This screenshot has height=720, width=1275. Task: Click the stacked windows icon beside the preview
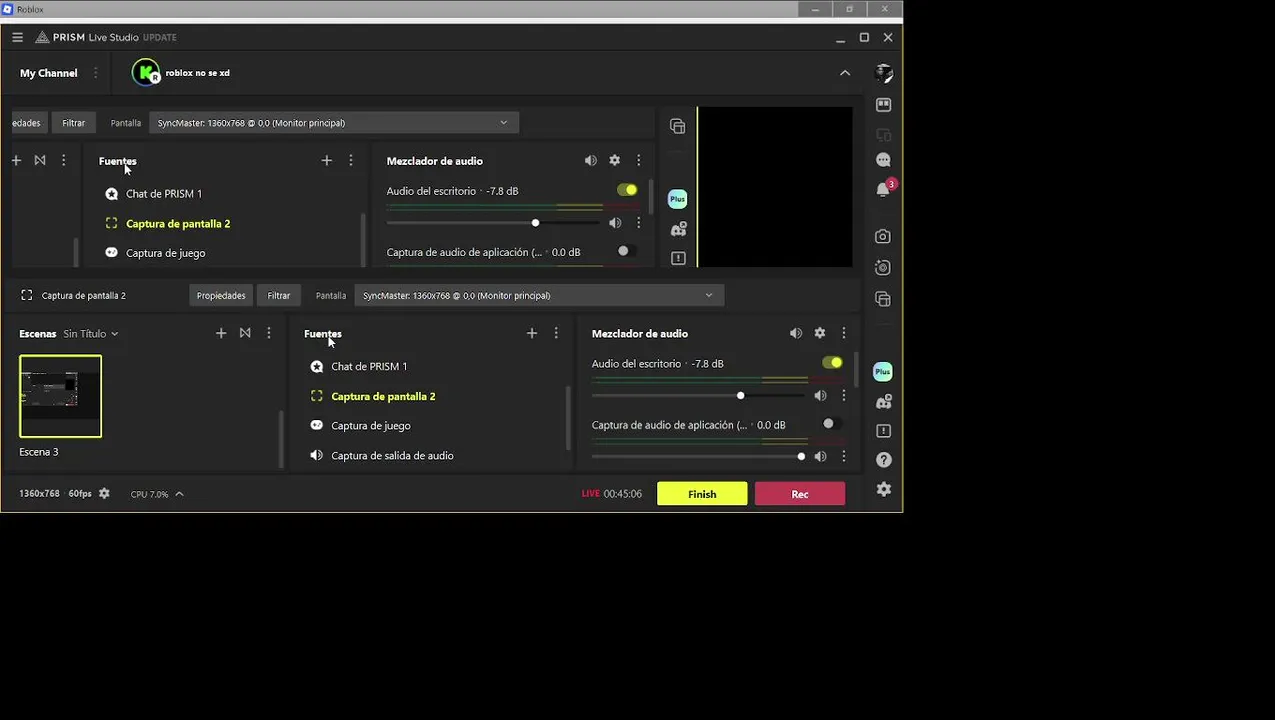point(678,126)
